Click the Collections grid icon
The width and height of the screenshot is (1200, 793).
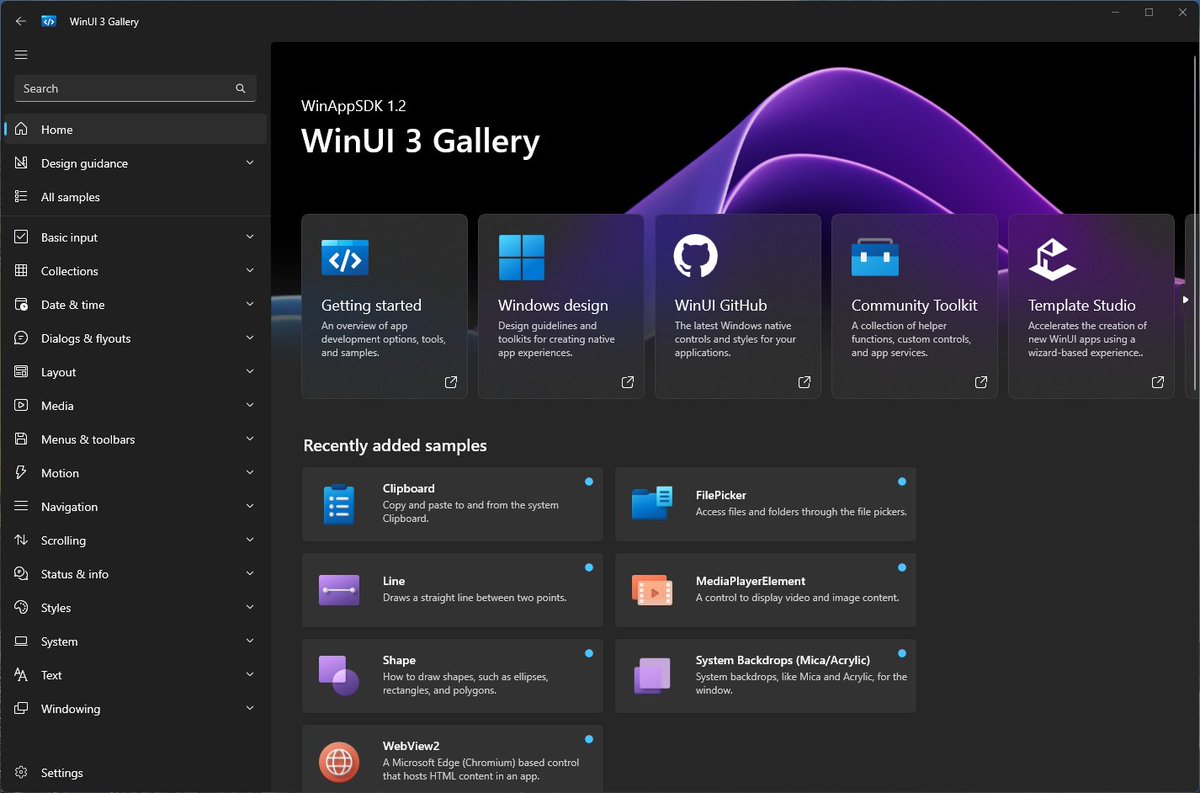(x=21, y=271)
